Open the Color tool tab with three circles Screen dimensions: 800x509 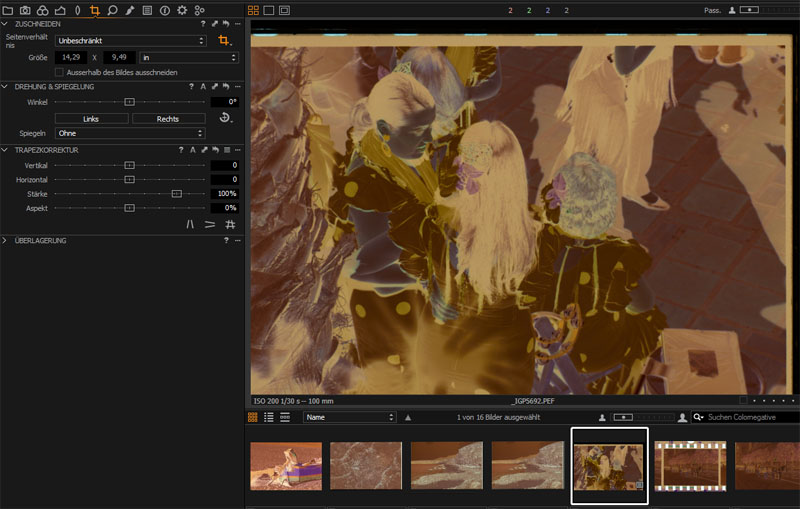click(42, 10)
